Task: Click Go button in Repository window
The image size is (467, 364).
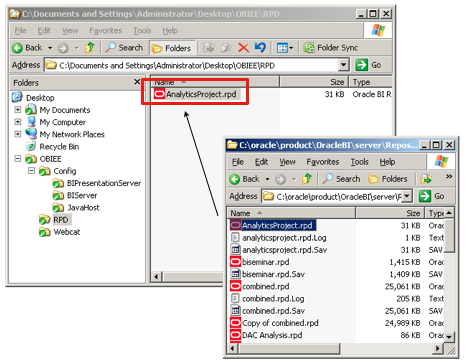Action: pyautogui.click(x=432, y=196)
